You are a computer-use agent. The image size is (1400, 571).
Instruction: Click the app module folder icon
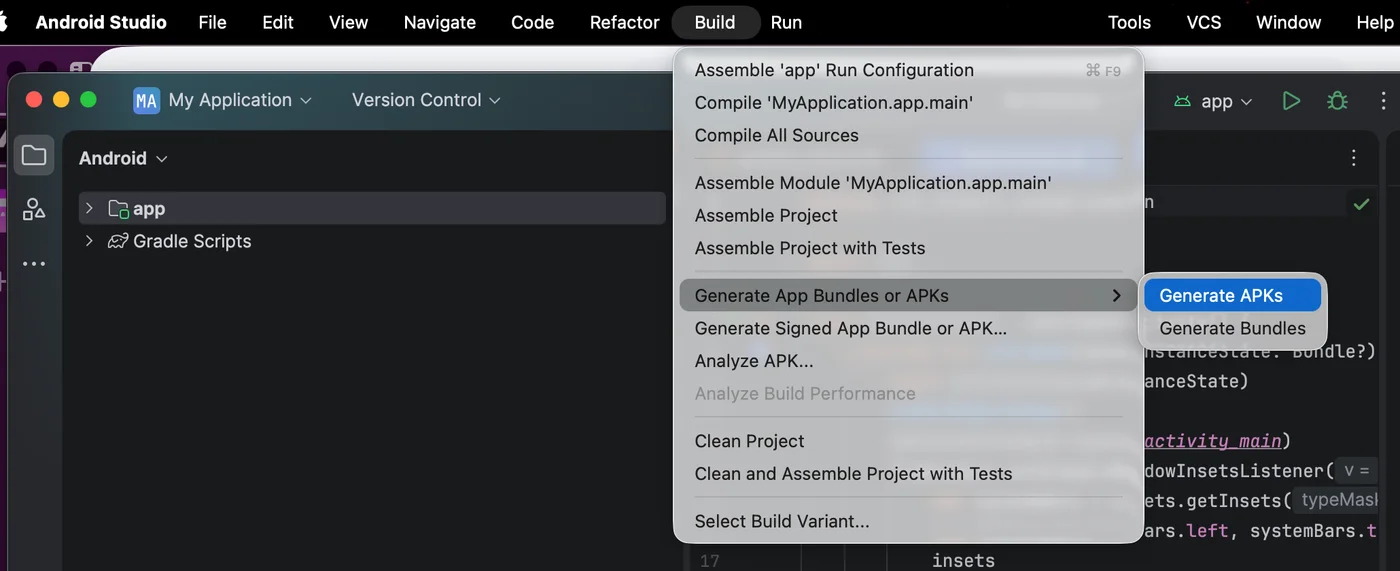pyautogui.click(x=118, y=209)
